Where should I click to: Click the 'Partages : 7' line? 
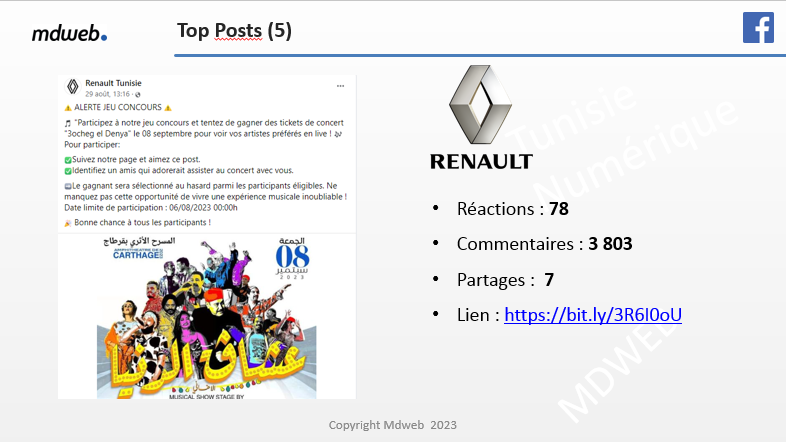pos(505,280)
